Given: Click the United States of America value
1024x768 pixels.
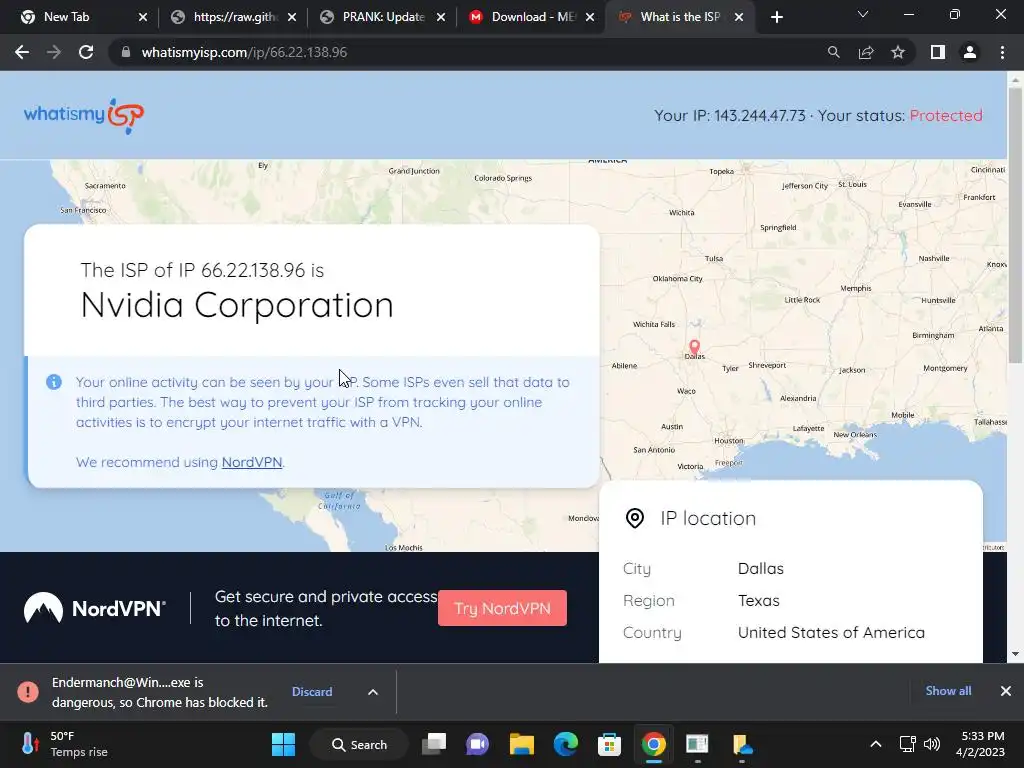Looking at the screenshot, I should [x=831, y=632].
